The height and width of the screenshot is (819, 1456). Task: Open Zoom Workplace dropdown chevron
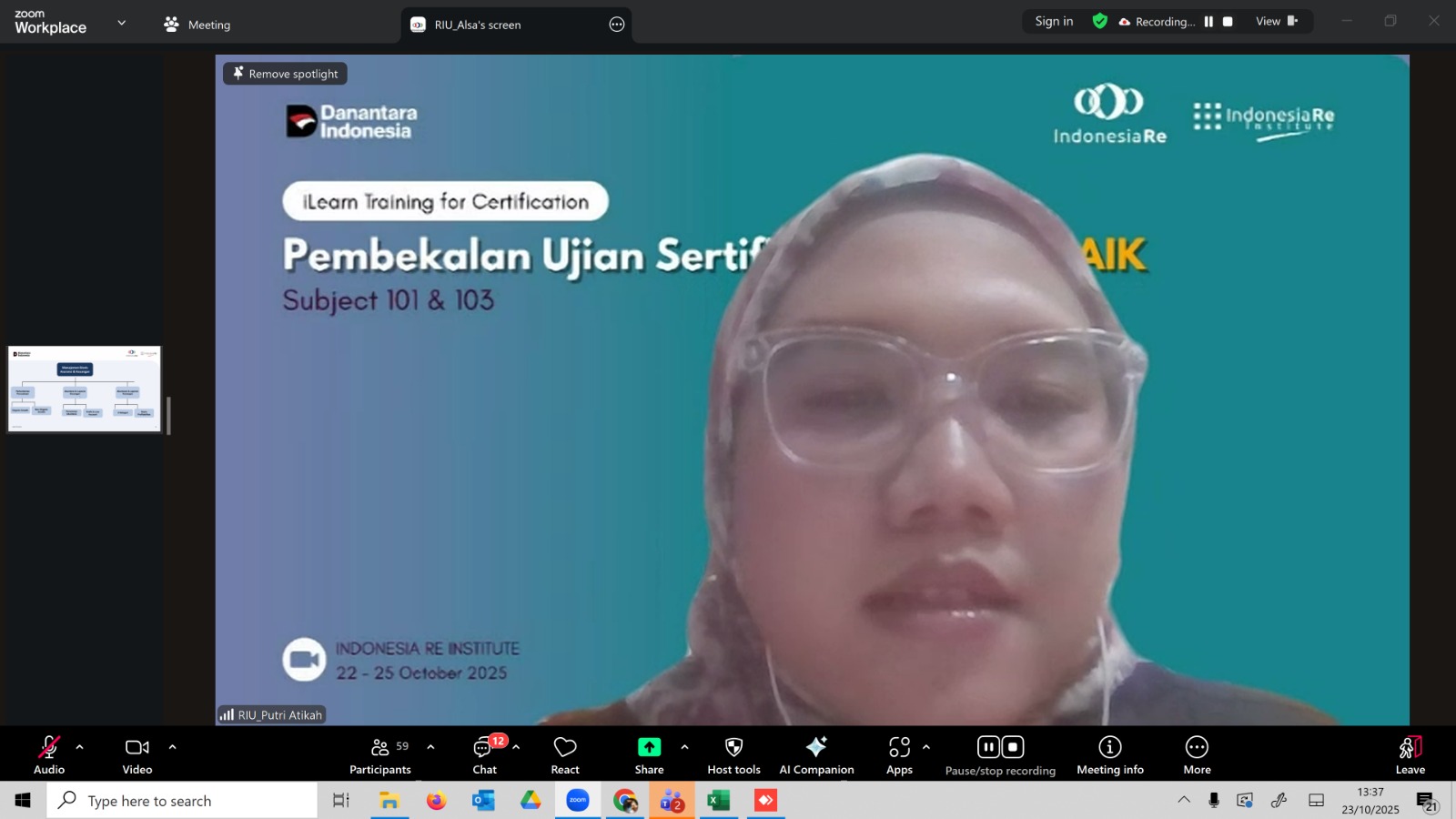click(x=122, y=23)
